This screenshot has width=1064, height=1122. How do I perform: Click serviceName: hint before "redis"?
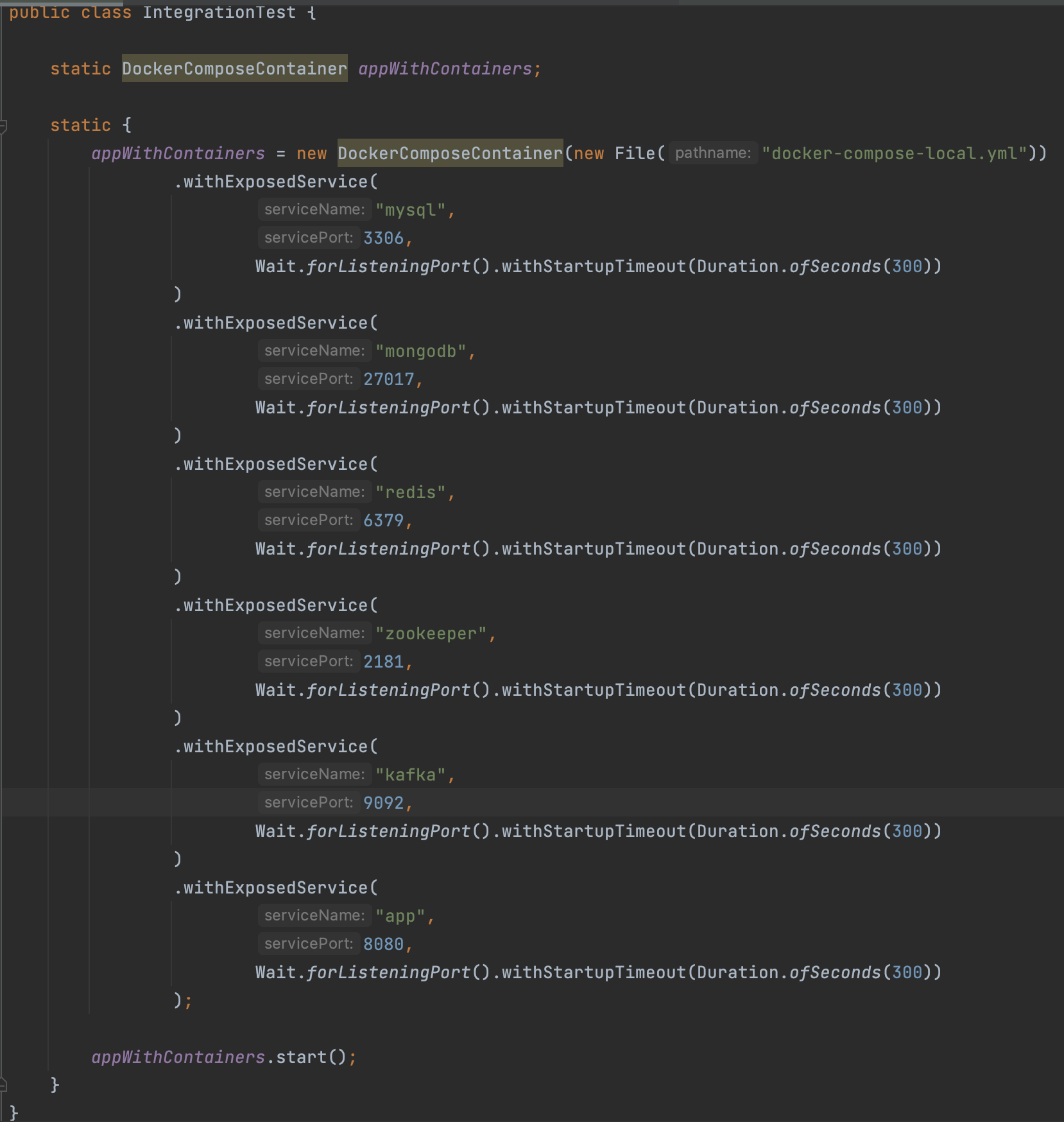click(x=314, y=492)
